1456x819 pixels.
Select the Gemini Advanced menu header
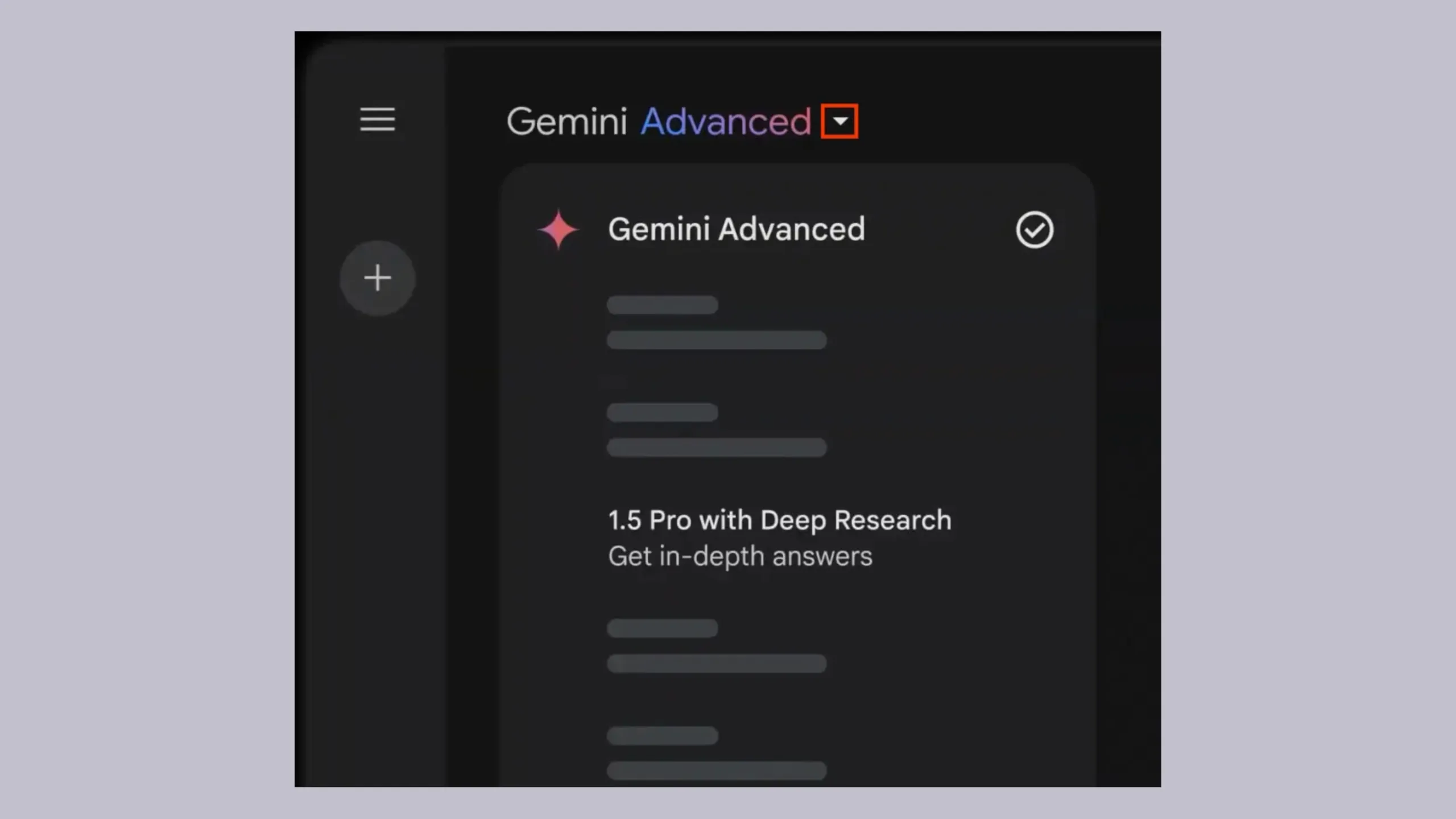tap(737, 229)
